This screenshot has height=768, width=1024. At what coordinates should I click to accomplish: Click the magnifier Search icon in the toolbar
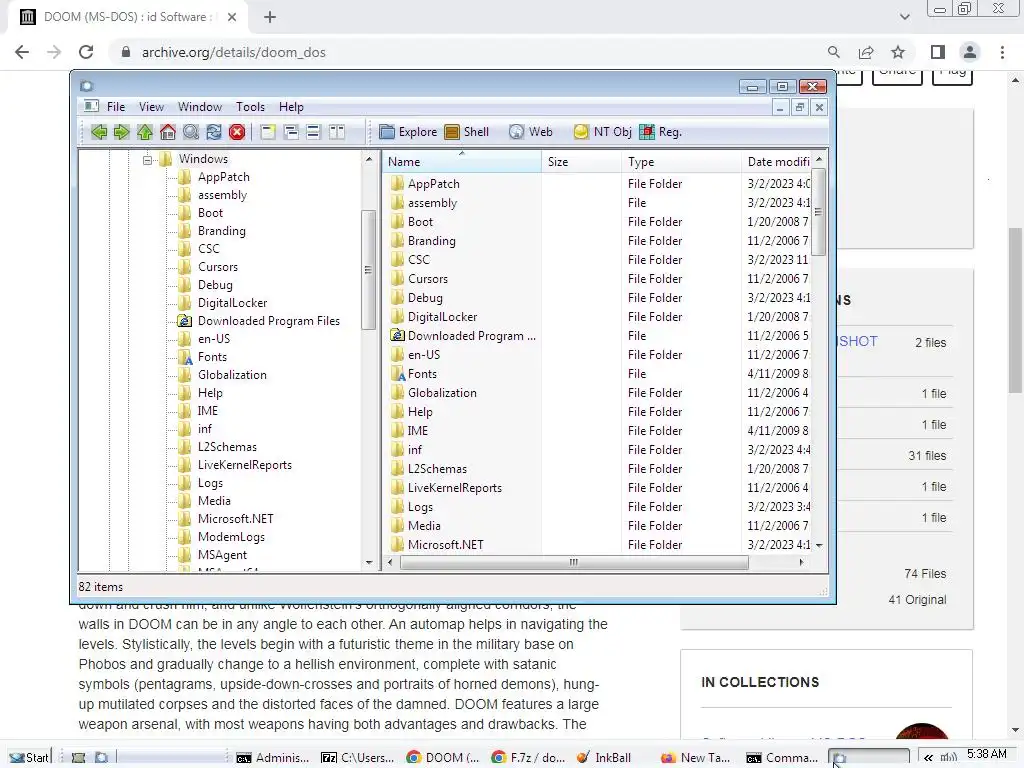pyautogui.click(x=191, y=132)
